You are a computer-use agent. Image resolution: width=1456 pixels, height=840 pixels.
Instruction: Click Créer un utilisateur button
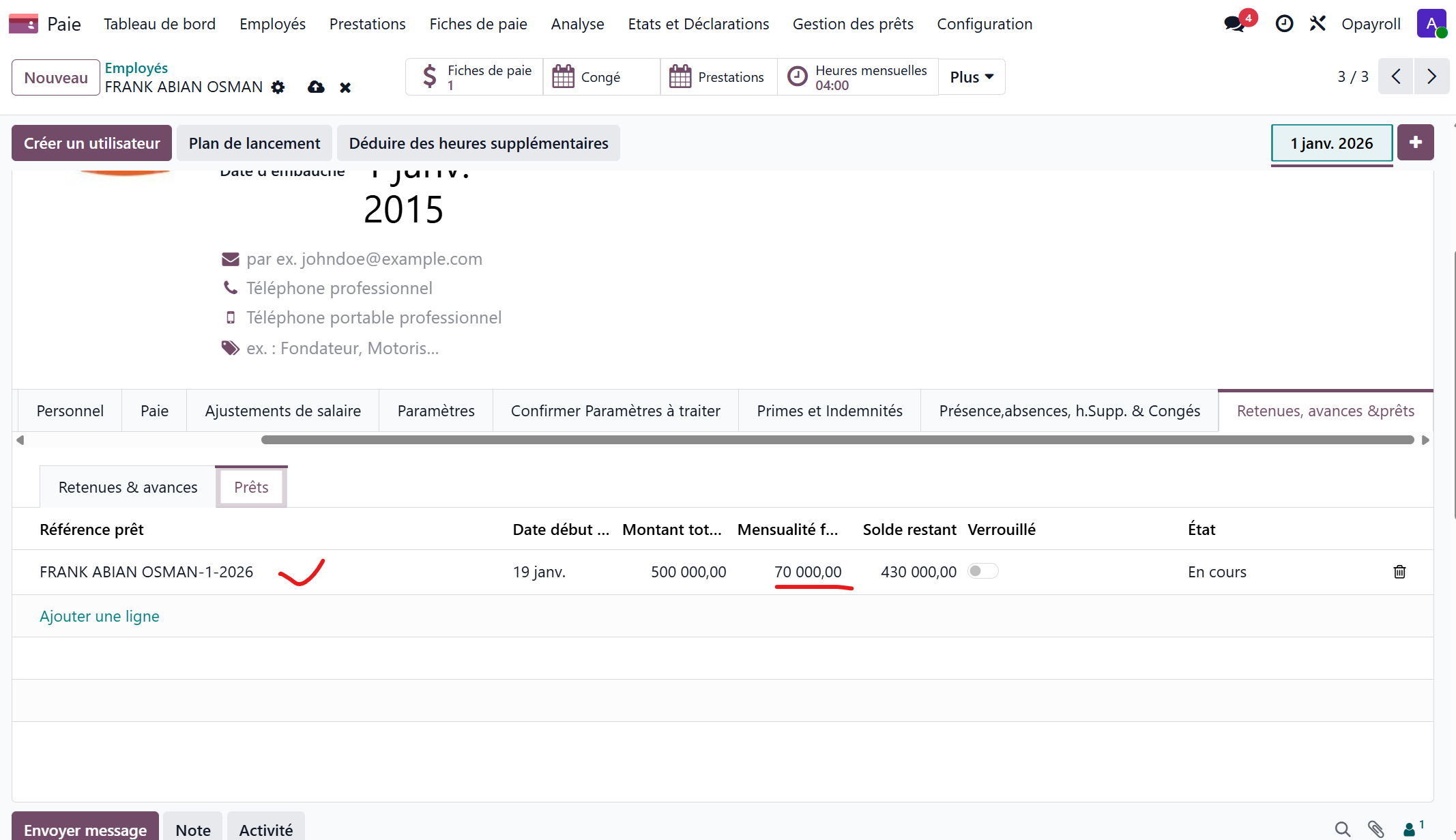tap(91, 143)
